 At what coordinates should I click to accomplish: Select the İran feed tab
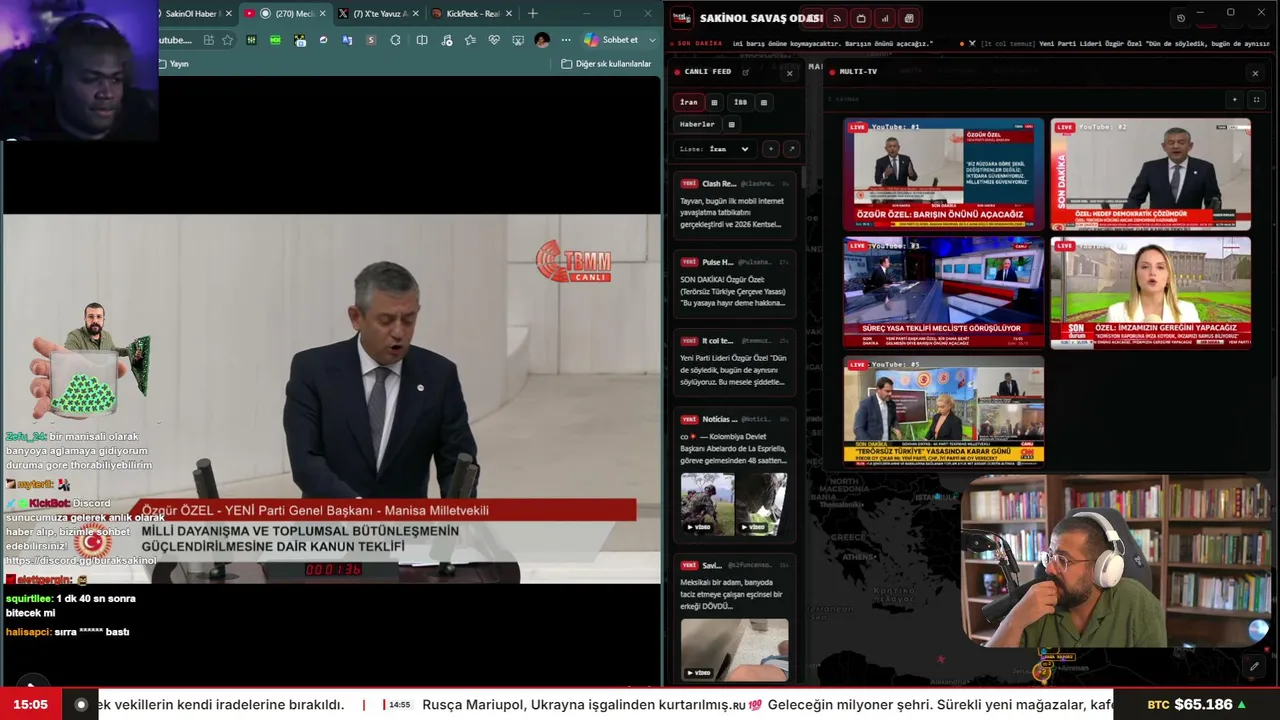point(689,102)
